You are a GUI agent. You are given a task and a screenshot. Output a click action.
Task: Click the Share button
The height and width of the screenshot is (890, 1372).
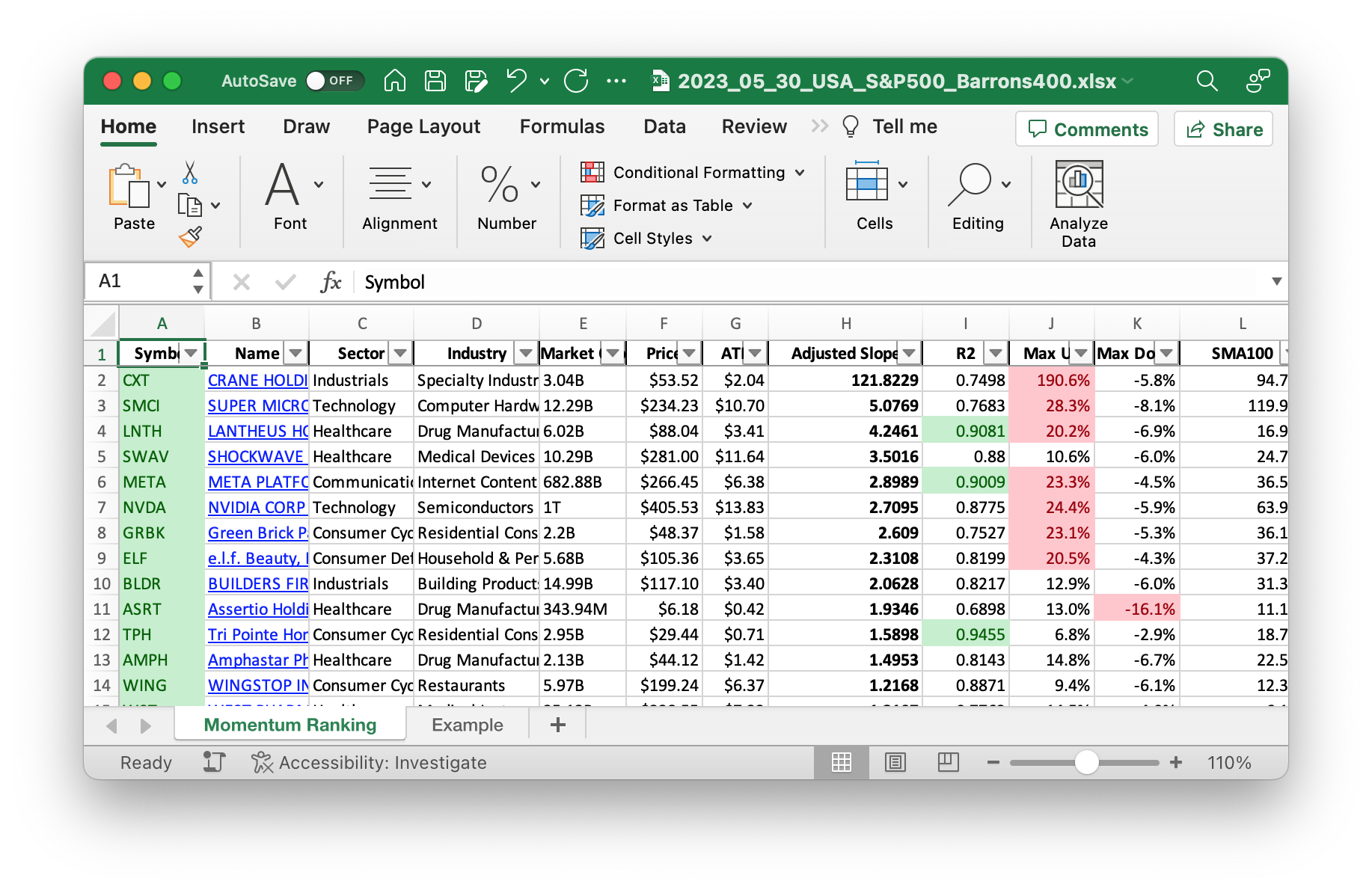click(x=1224, y=129)
